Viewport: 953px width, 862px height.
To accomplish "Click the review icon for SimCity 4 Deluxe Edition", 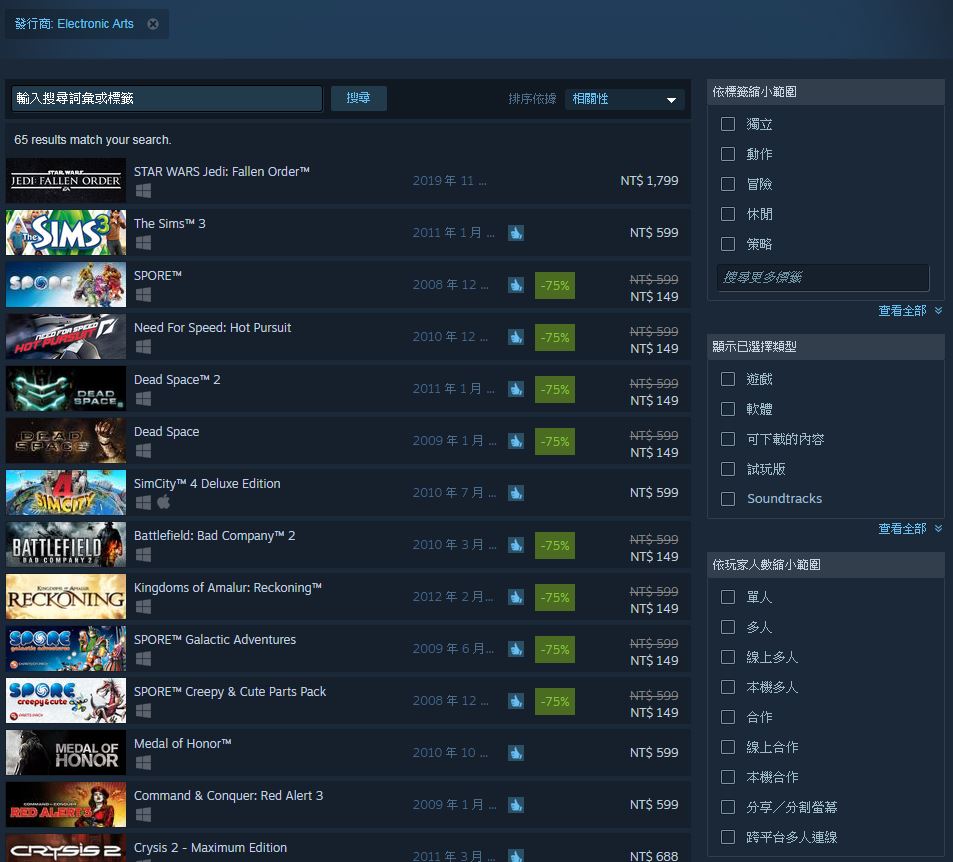I will tap(516, 493).
